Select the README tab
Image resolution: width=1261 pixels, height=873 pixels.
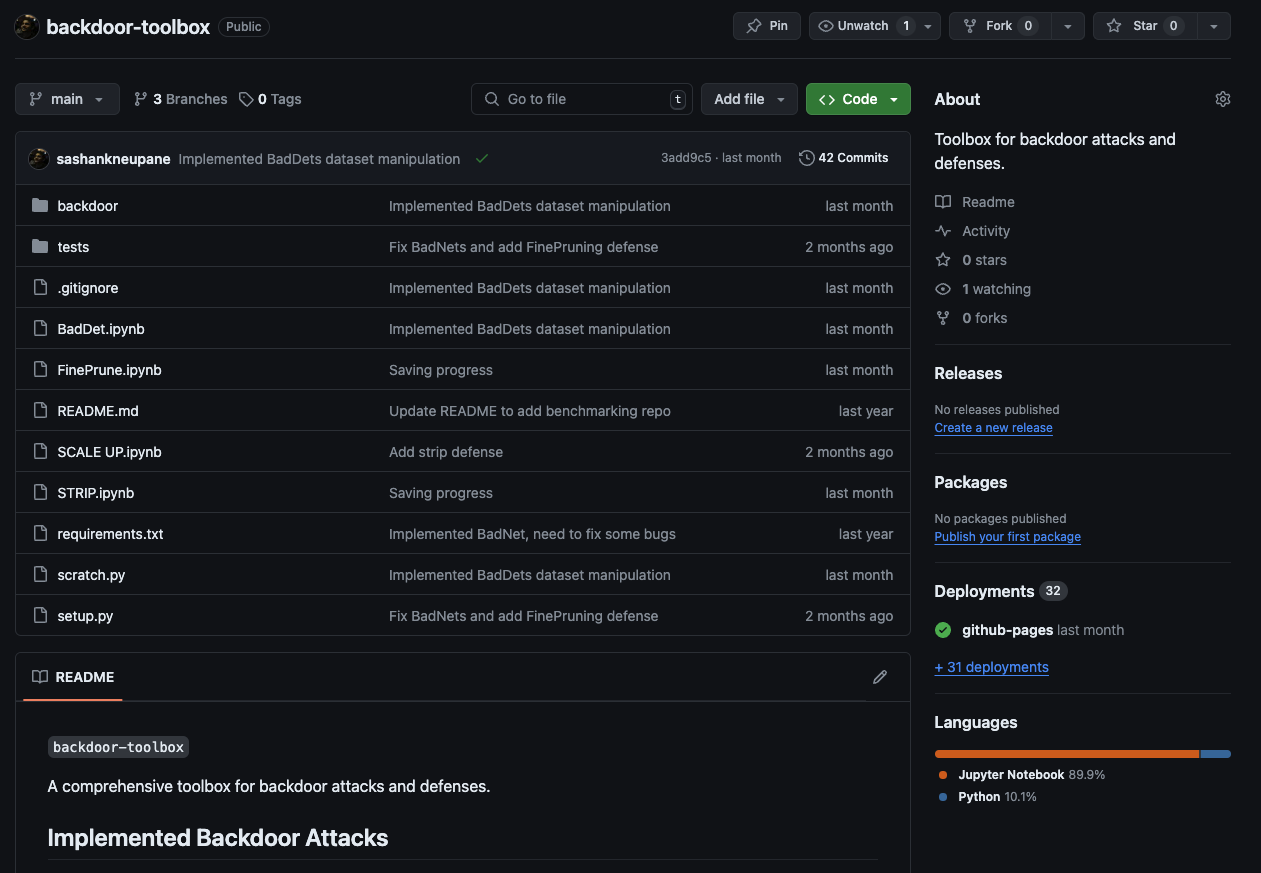coord(73,677)
